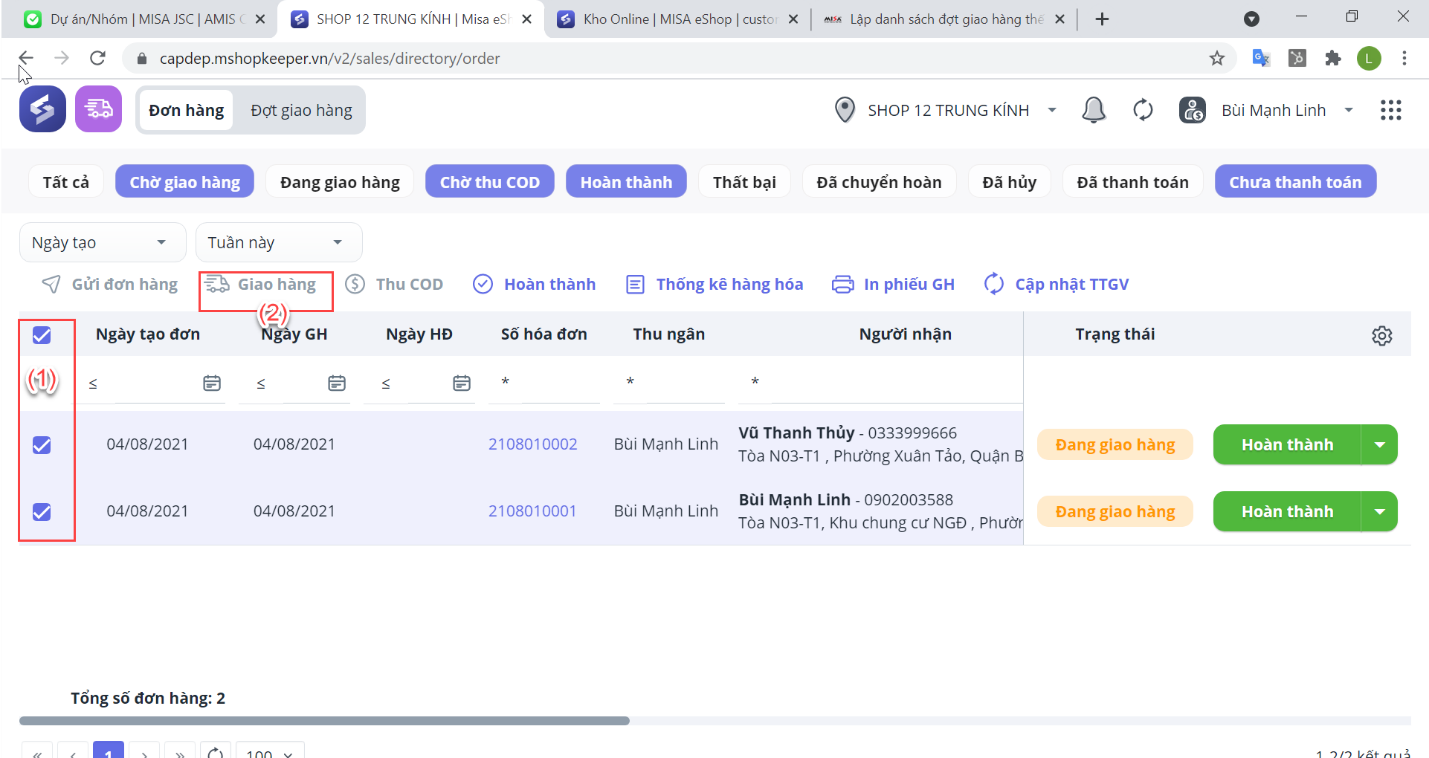Filter by Đang giao hàng status
This screenshot has width=1429, height=758.
(x=340, y=182)
